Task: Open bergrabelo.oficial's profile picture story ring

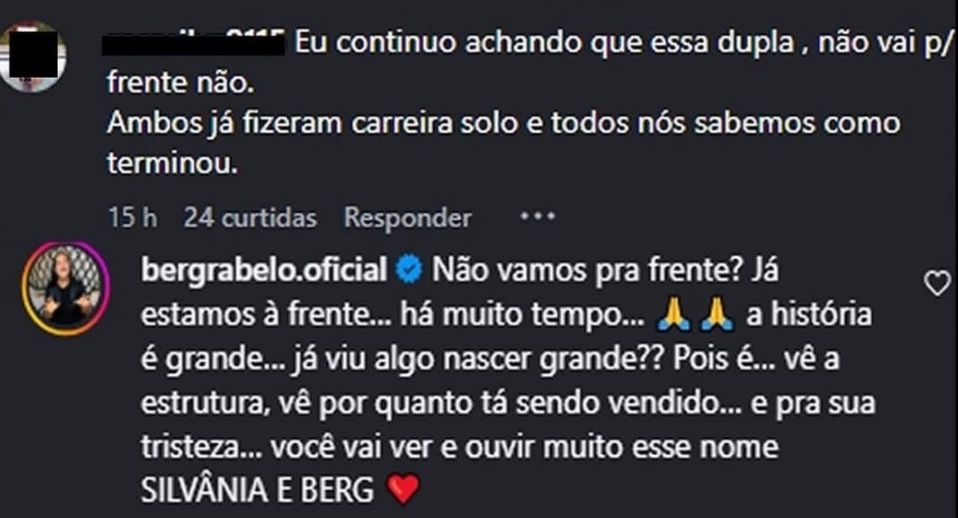Action: coord(62,285)
